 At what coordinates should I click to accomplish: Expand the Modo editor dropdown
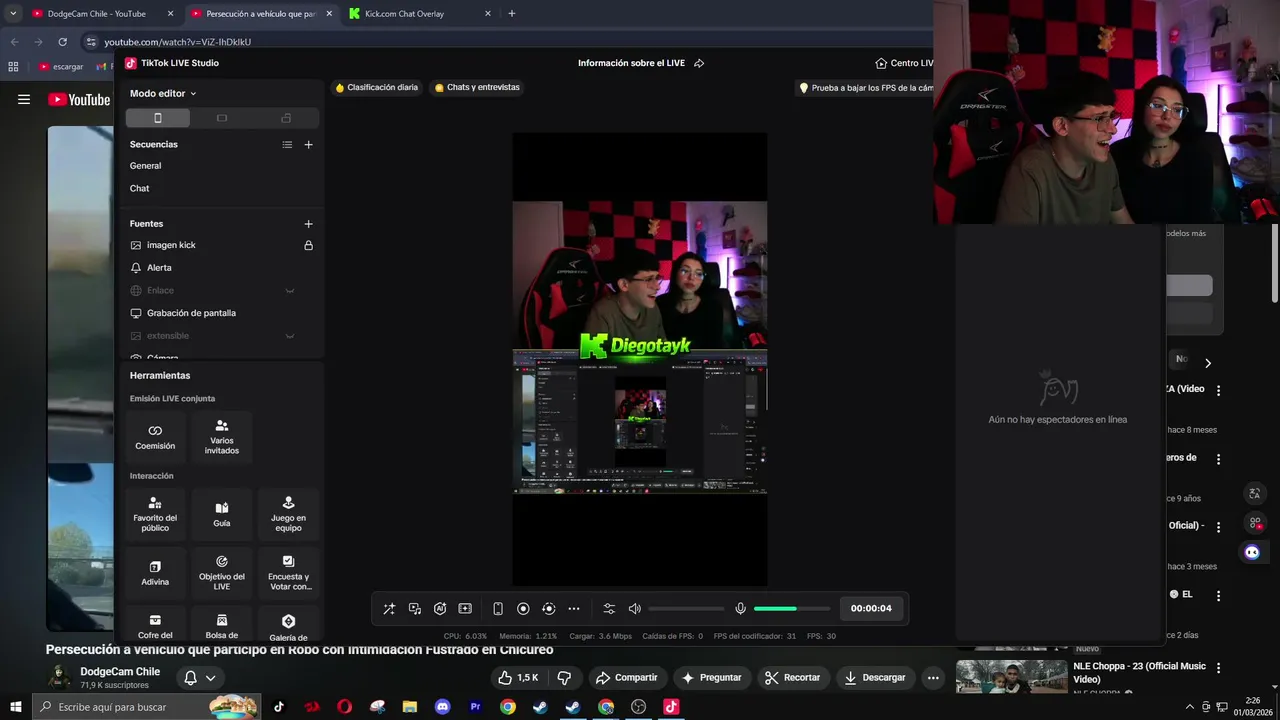[163, 93]
